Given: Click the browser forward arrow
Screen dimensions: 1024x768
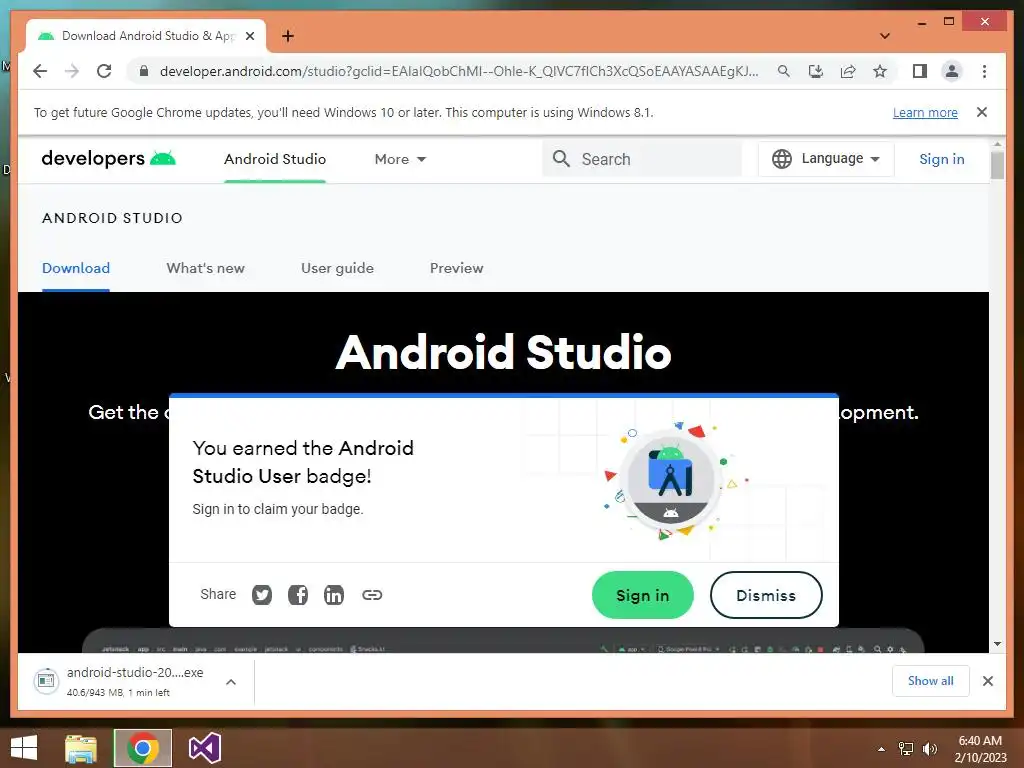Looking at the screenshot, I should [72, 71].
